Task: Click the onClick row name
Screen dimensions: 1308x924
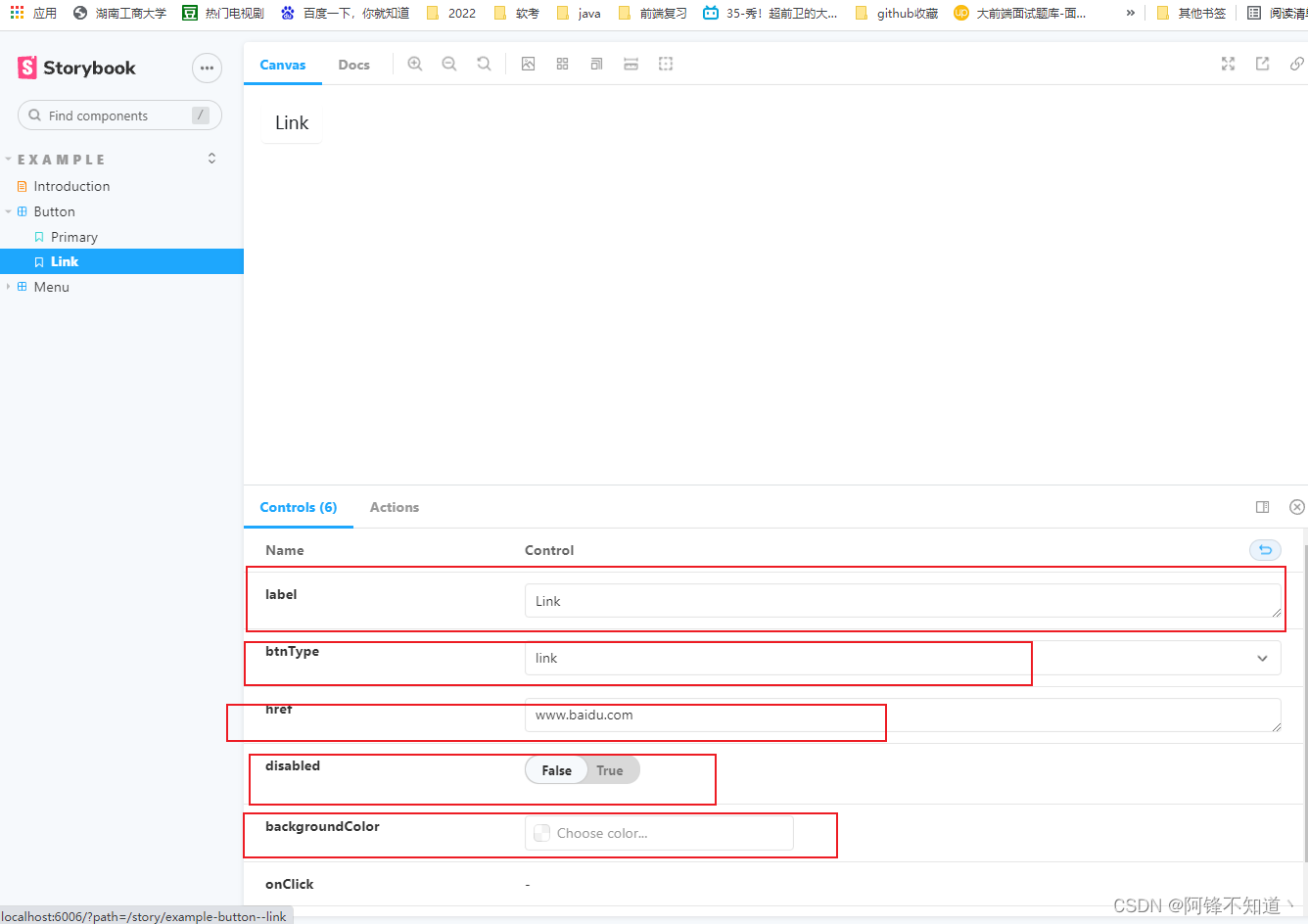Action: coord(289,884)
